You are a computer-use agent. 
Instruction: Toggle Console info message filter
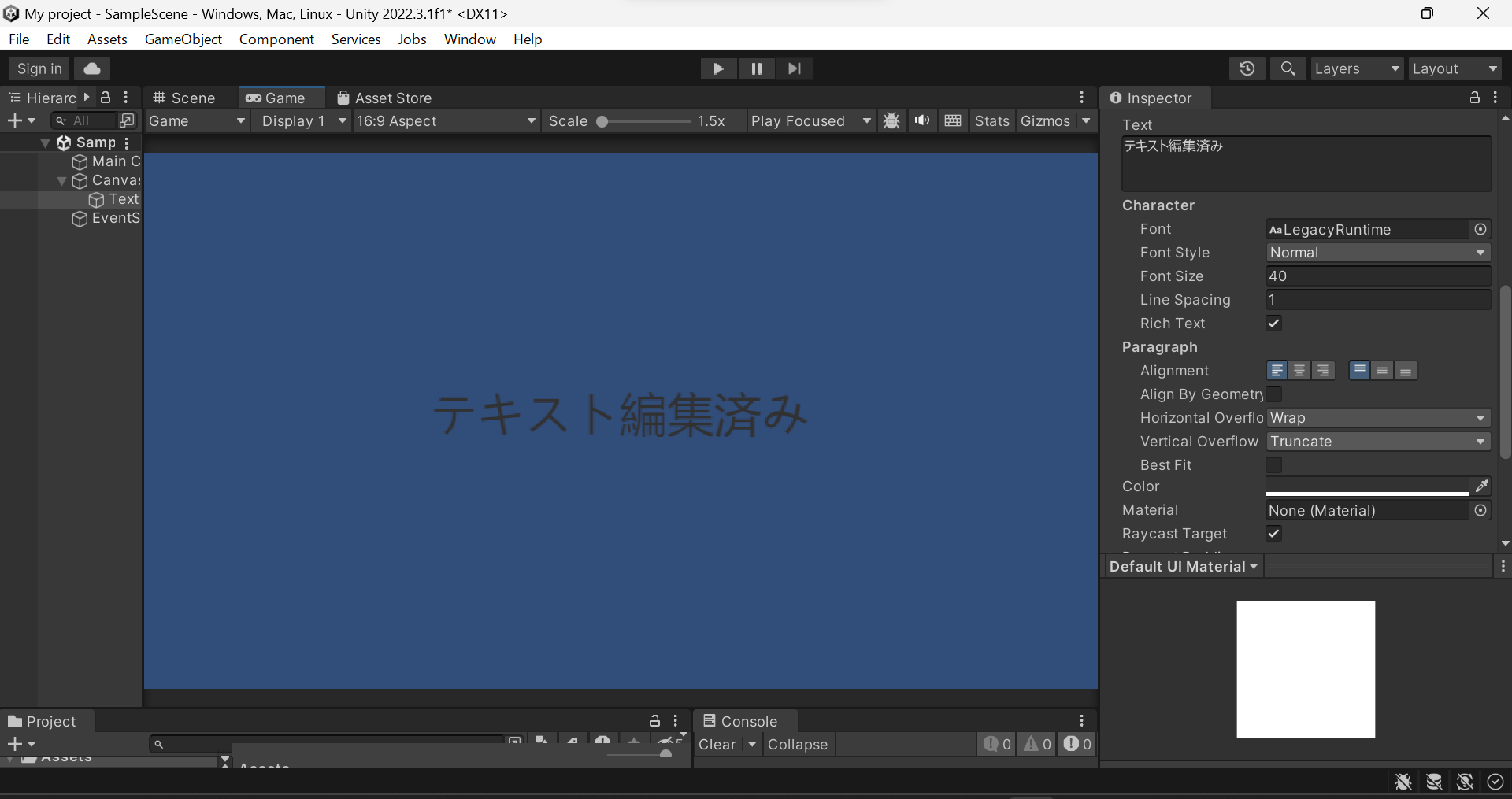point(998,744)
